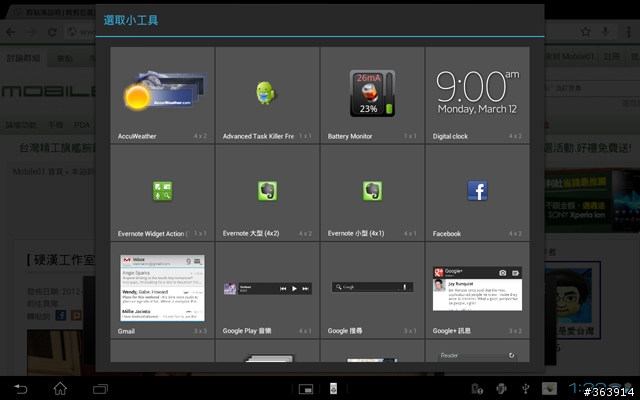Open the 論壇功能 menu on Mobile01 page
Image resolution: width=640 pixels, height=400 pixels.
point(21,125)
